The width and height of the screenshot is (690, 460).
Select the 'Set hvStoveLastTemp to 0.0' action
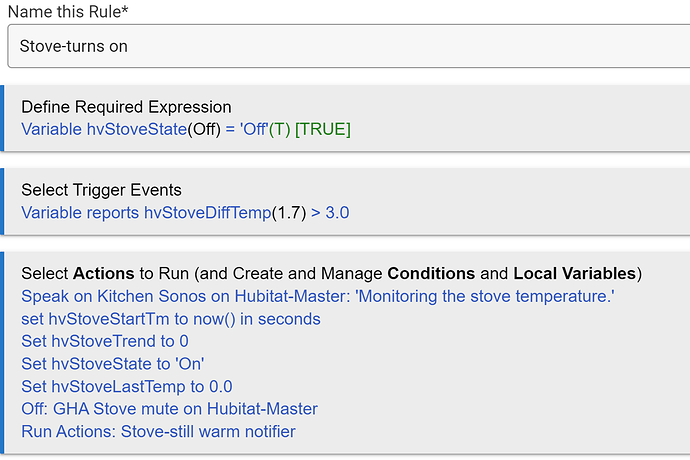[x=127, y=387]
